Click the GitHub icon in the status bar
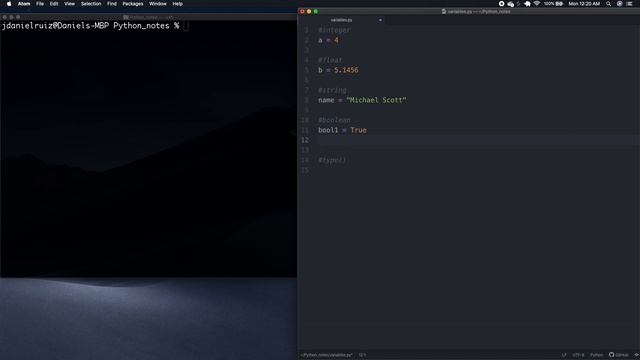This screenshot has height=360, width=640. (611, 355)
